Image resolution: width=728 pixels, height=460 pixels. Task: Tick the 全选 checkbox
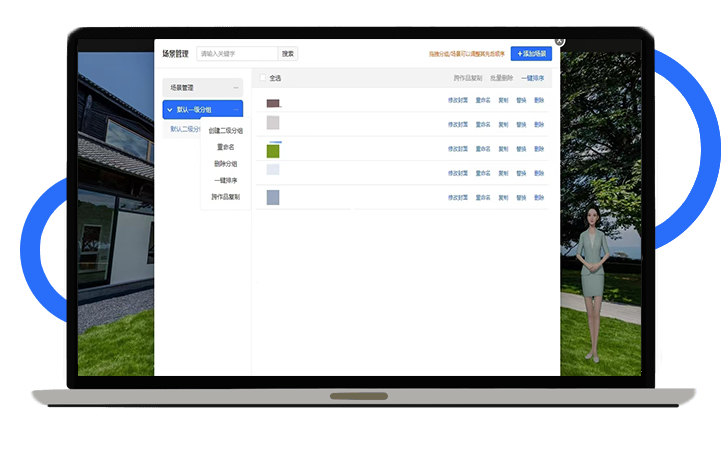(x=264, y=78)
